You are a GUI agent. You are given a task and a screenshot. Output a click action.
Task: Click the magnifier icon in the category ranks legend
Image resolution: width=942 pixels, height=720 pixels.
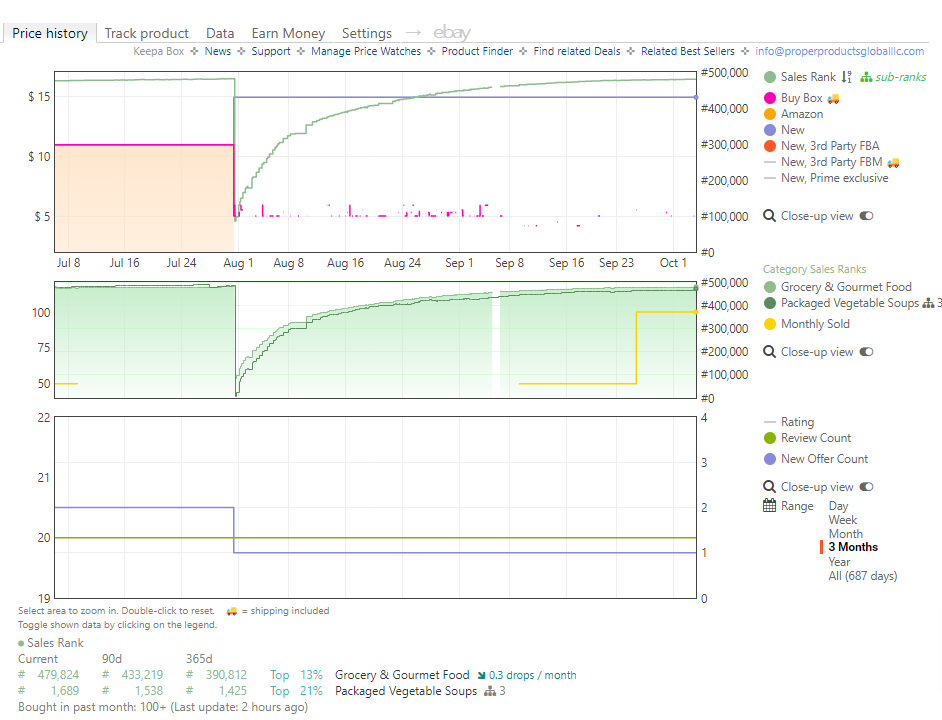click(x=769, y=352)
